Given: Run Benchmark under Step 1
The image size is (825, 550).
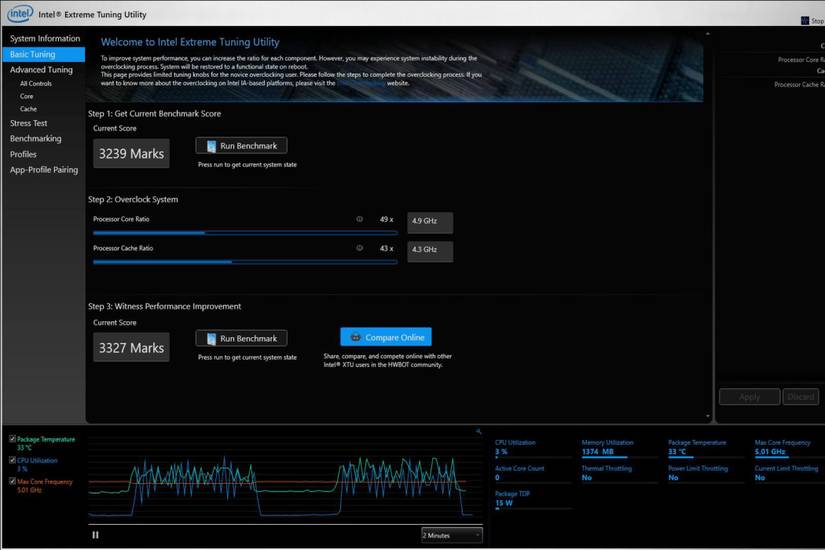Looking at the screenshot, I should 241,146.
